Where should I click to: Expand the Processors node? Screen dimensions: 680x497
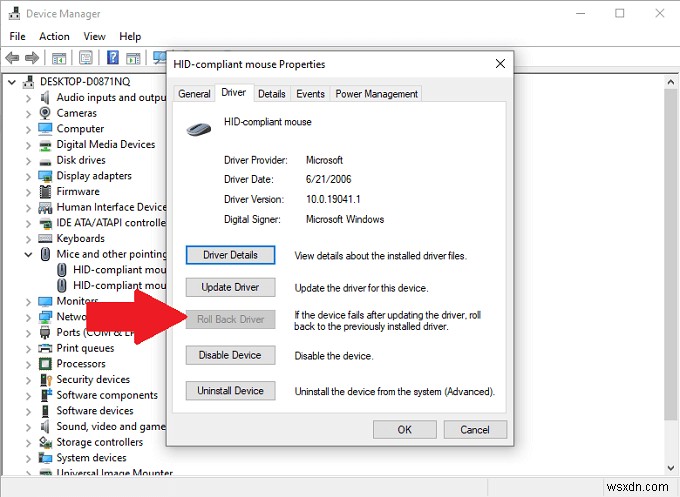point(28,365)
